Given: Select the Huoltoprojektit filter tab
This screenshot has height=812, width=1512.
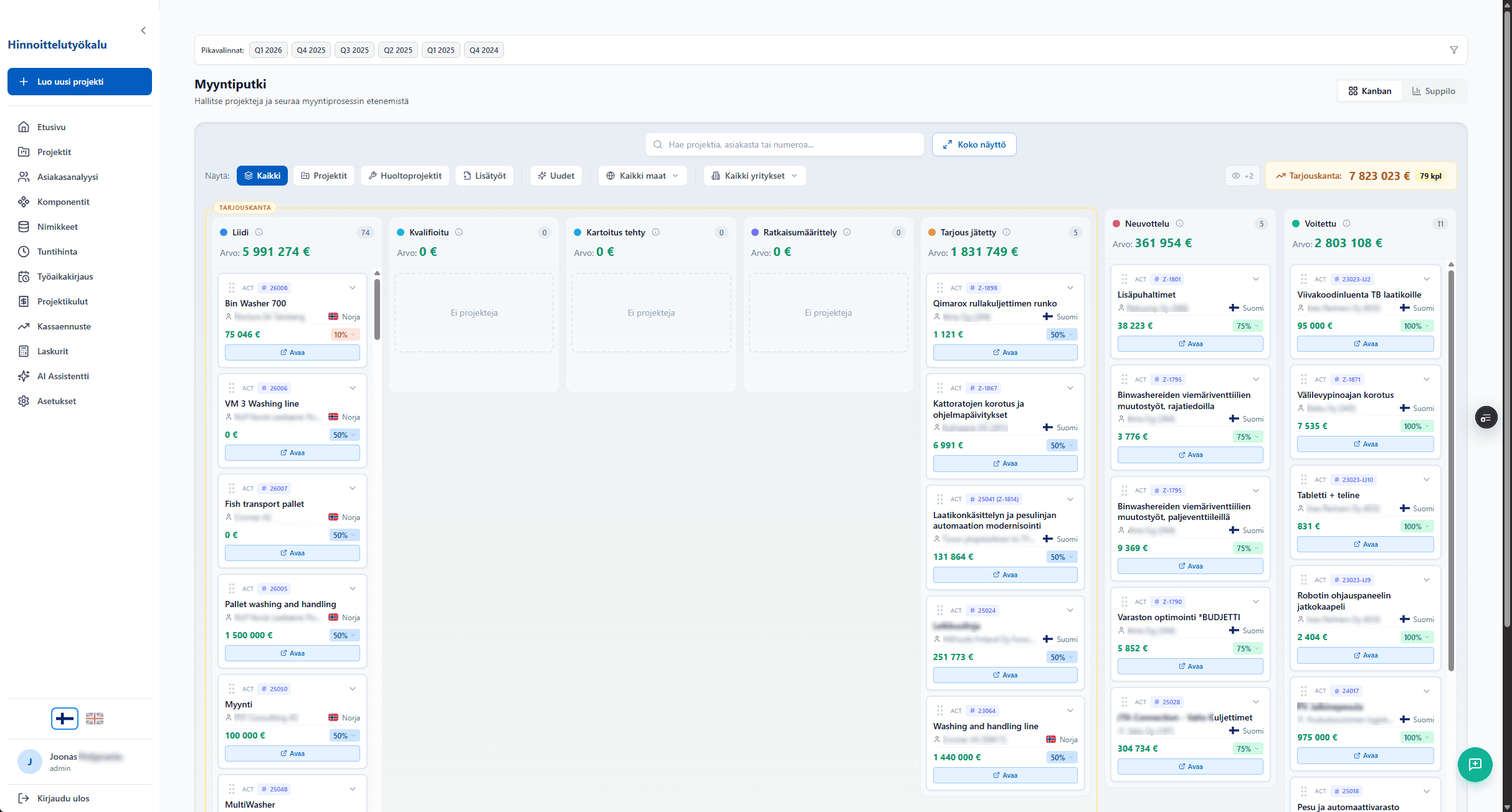Looking at the screenshot, I should pyautogui.click(x=405, y=176).
